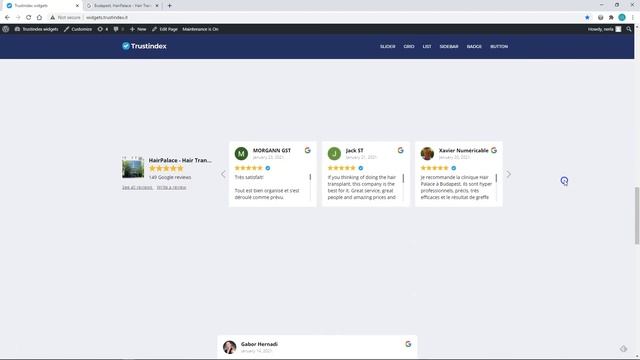
Task: Open the updates counter in admin bar
Action: click(102, 29)
